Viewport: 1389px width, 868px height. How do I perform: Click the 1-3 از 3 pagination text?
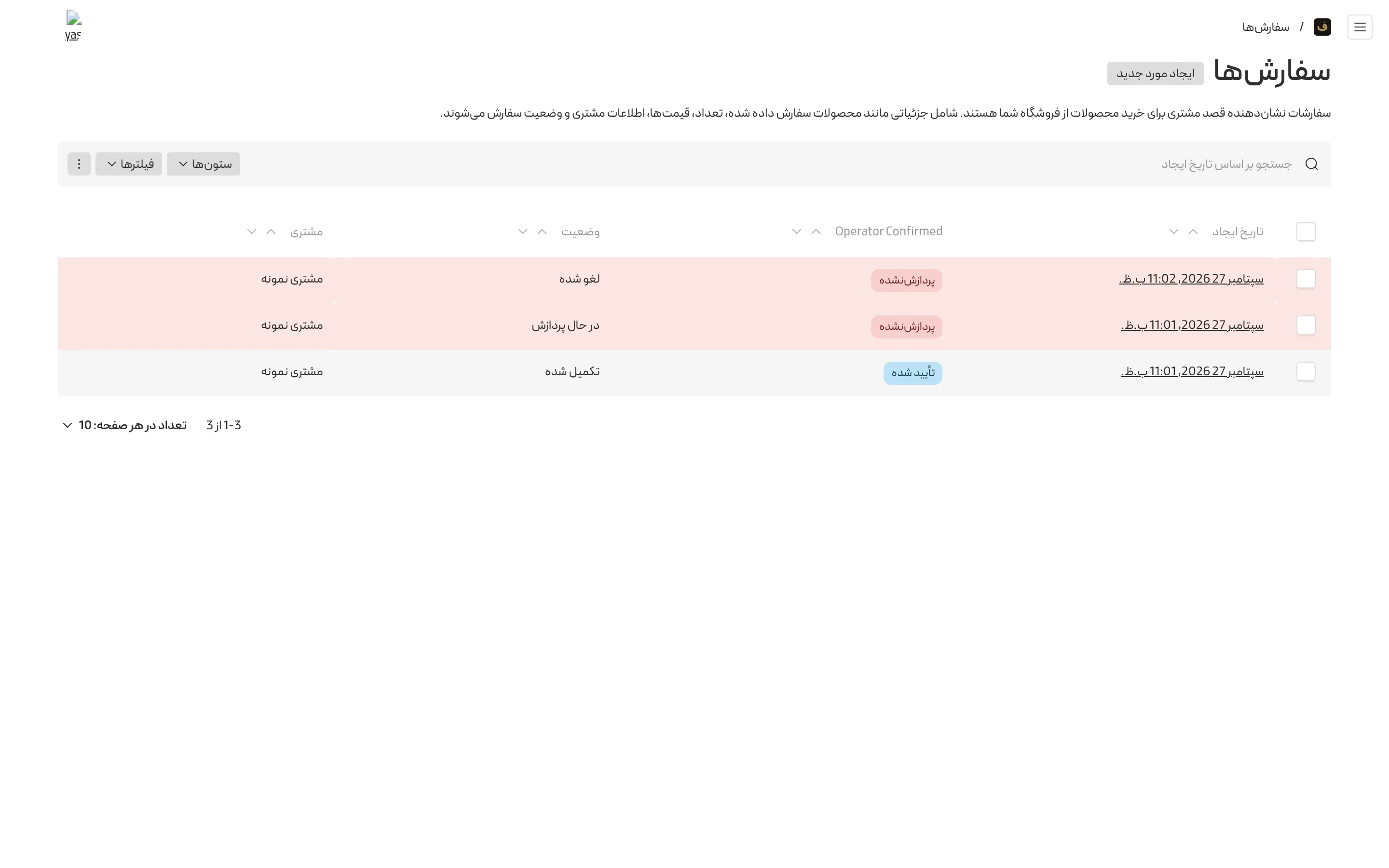224,425
